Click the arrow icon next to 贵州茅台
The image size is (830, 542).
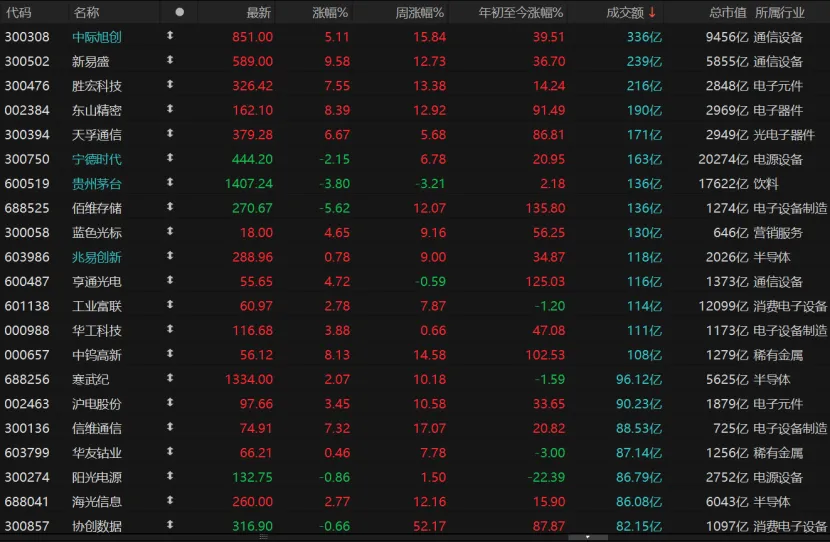click(169, 183)
